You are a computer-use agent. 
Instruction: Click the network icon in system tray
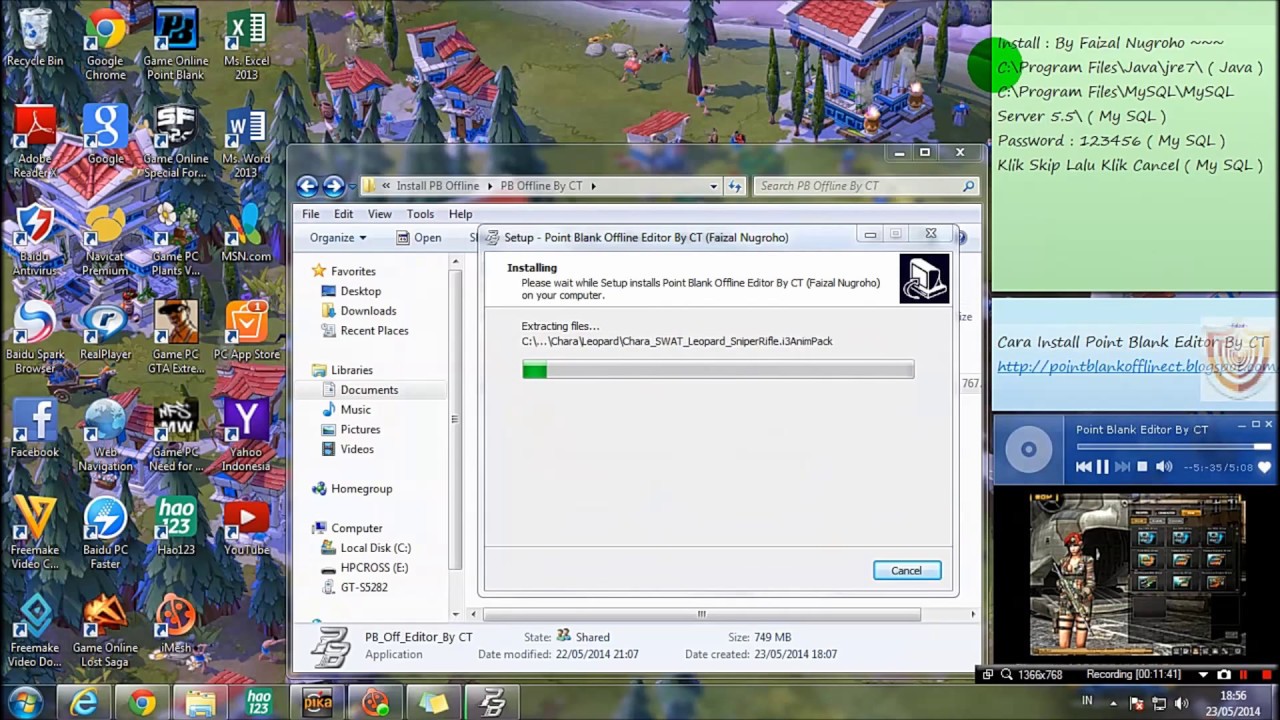click(1158, 702)
